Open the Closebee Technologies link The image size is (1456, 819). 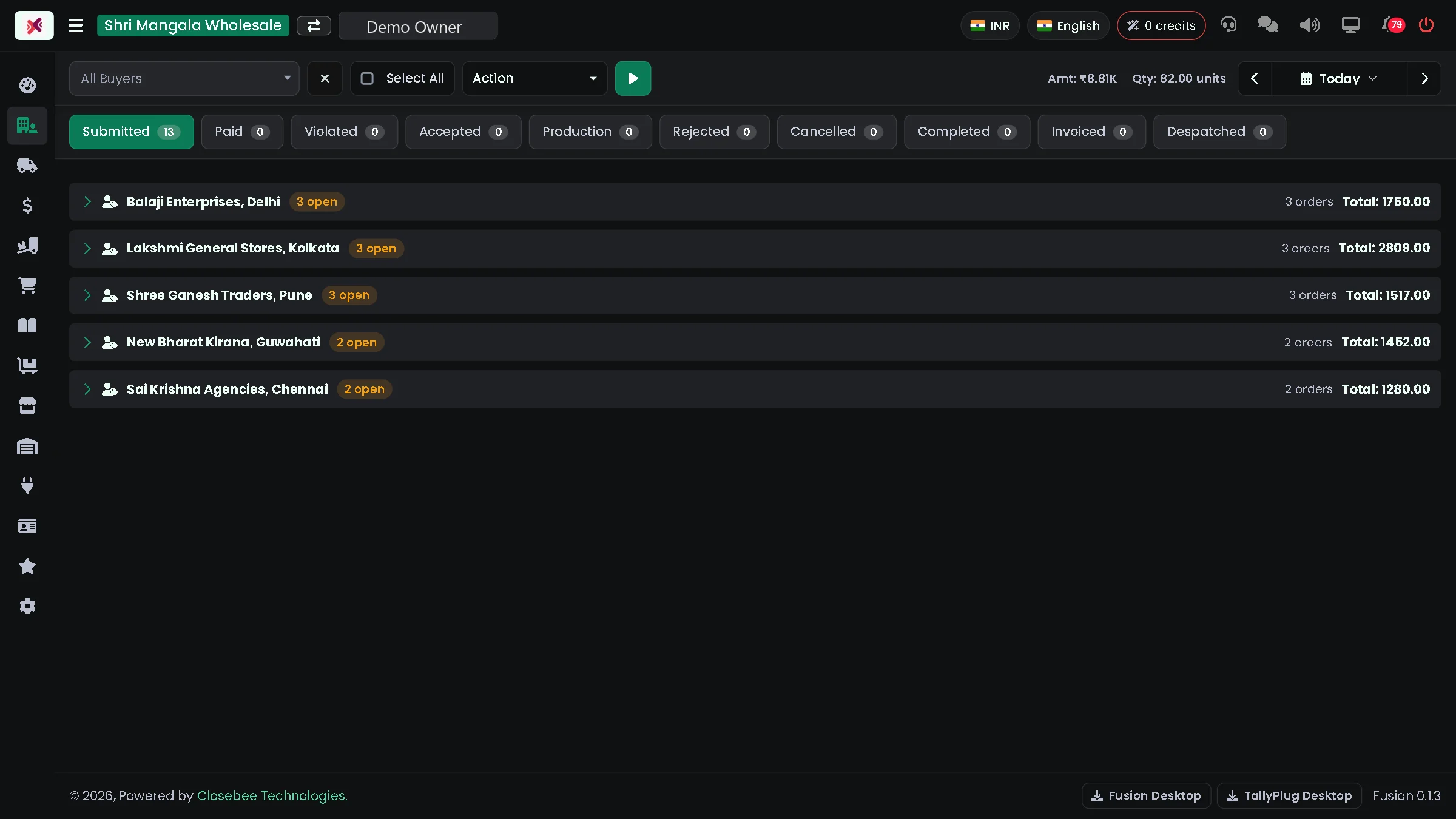click(x=272, y=795)
